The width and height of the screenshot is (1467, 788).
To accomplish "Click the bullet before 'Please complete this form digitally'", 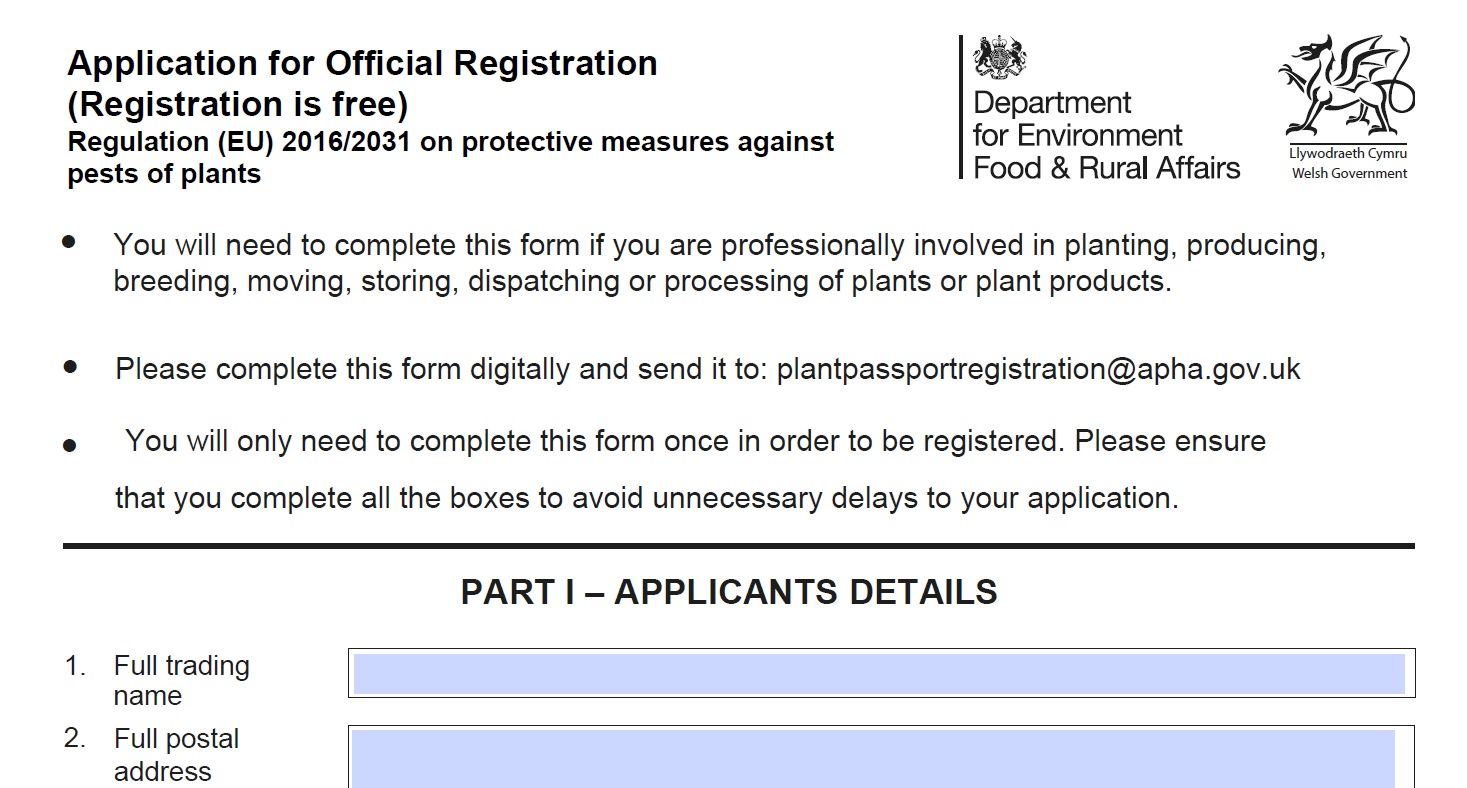I will pos(70,367).
